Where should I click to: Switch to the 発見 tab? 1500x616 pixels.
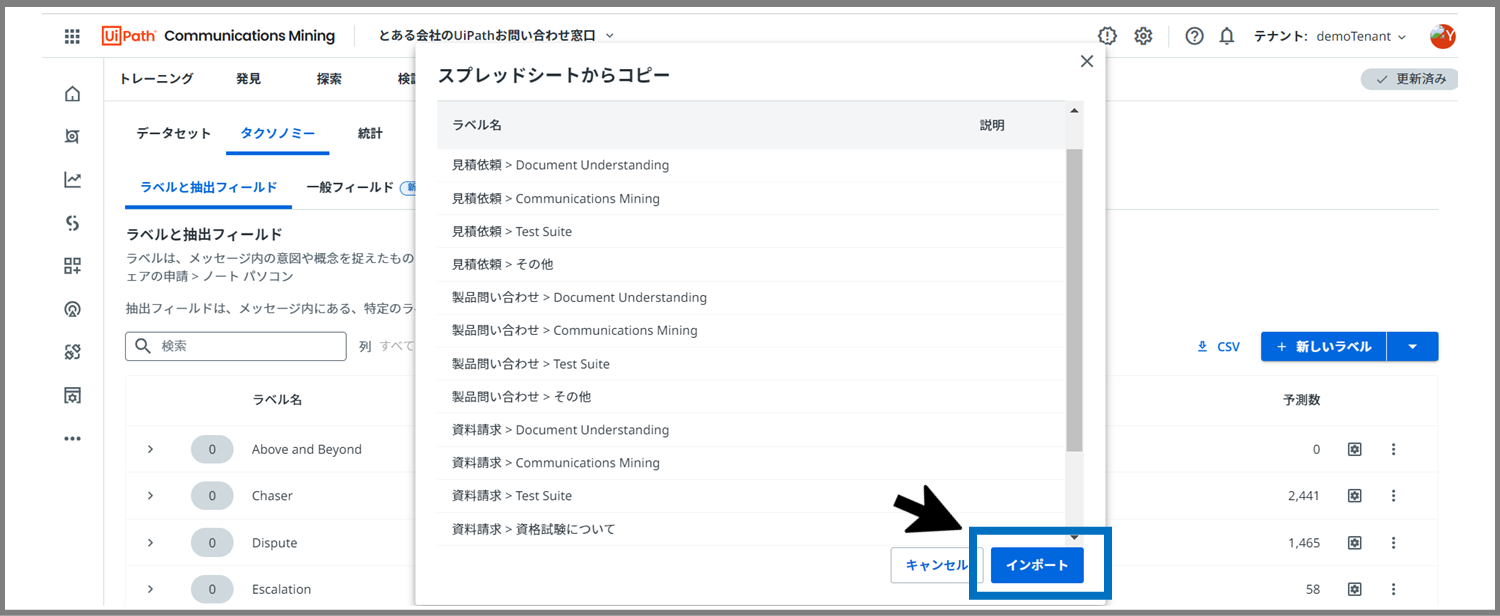click(x=248, y=79)
